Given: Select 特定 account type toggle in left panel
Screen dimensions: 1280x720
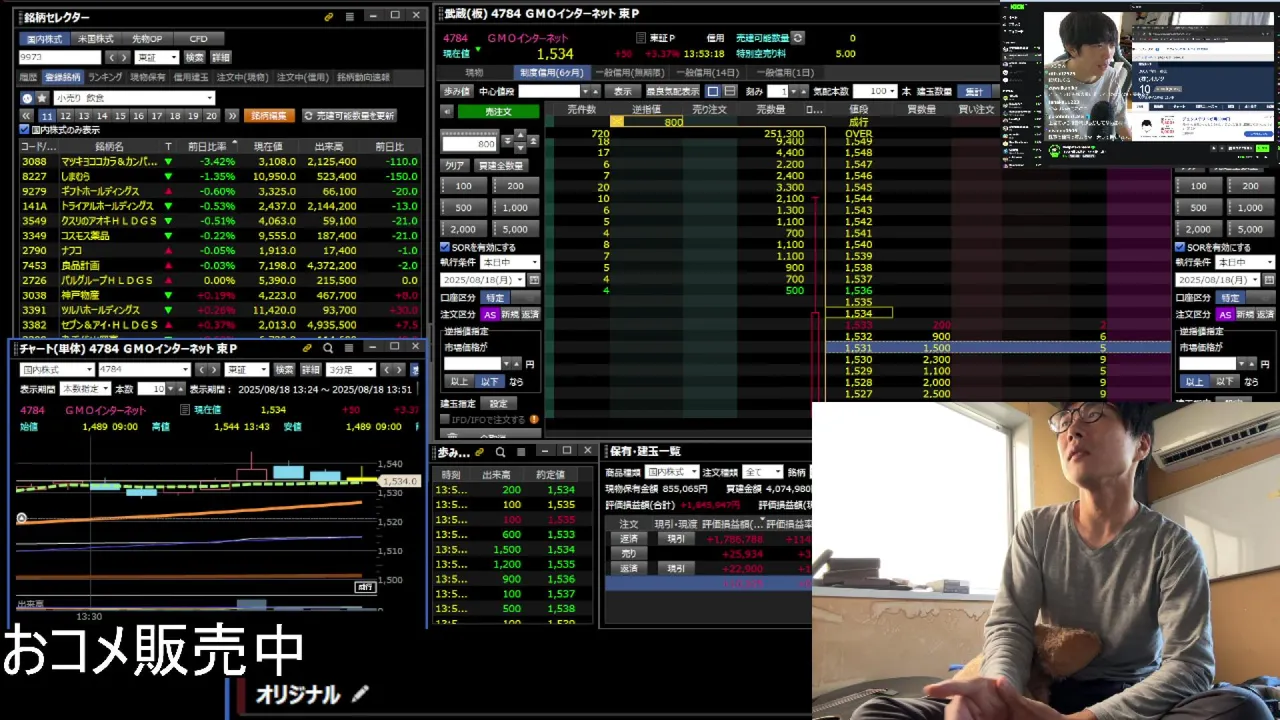Looking at the screenshot, I should point(496,298).
